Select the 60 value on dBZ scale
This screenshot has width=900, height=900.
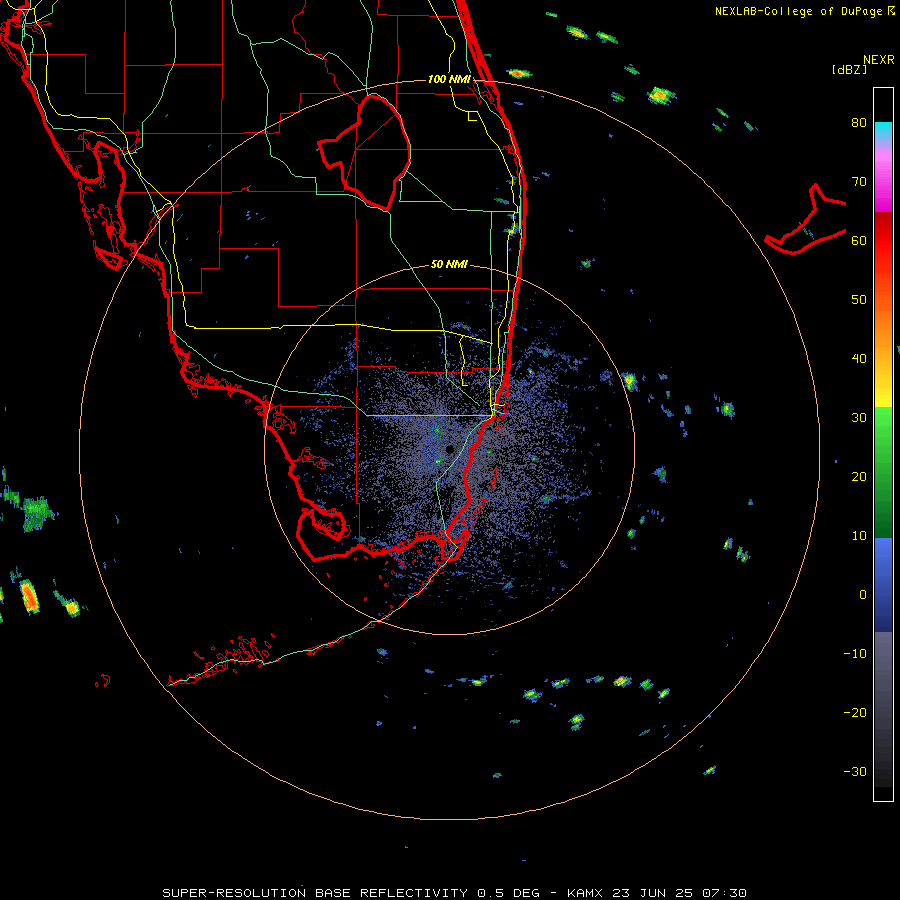[x=859, y=240]
